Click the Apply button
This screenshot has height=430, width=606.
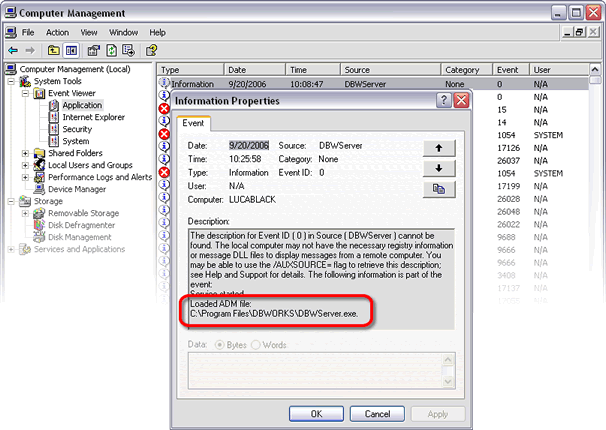click(437, 414)
